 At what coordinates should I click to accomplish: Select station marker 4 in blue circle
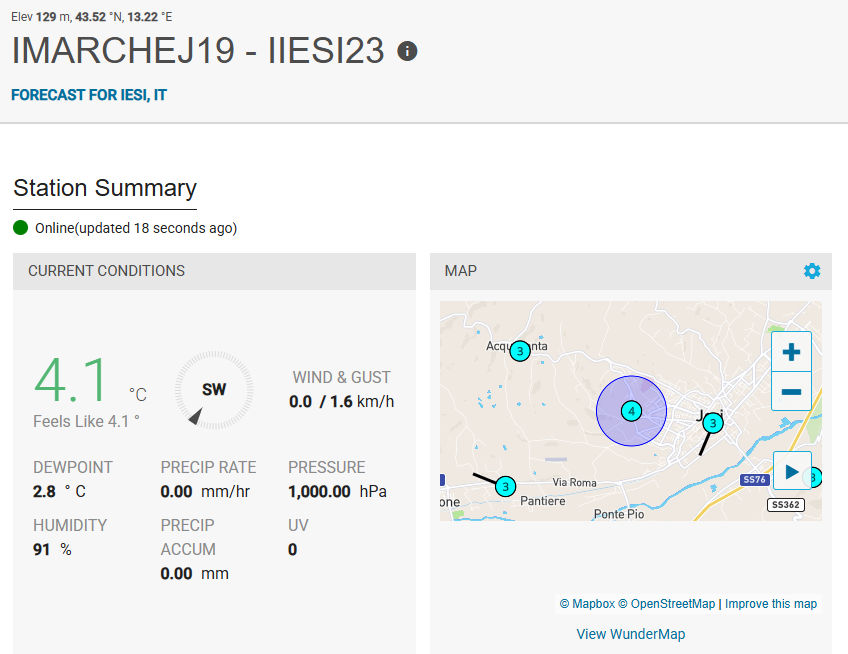[631, 411]
